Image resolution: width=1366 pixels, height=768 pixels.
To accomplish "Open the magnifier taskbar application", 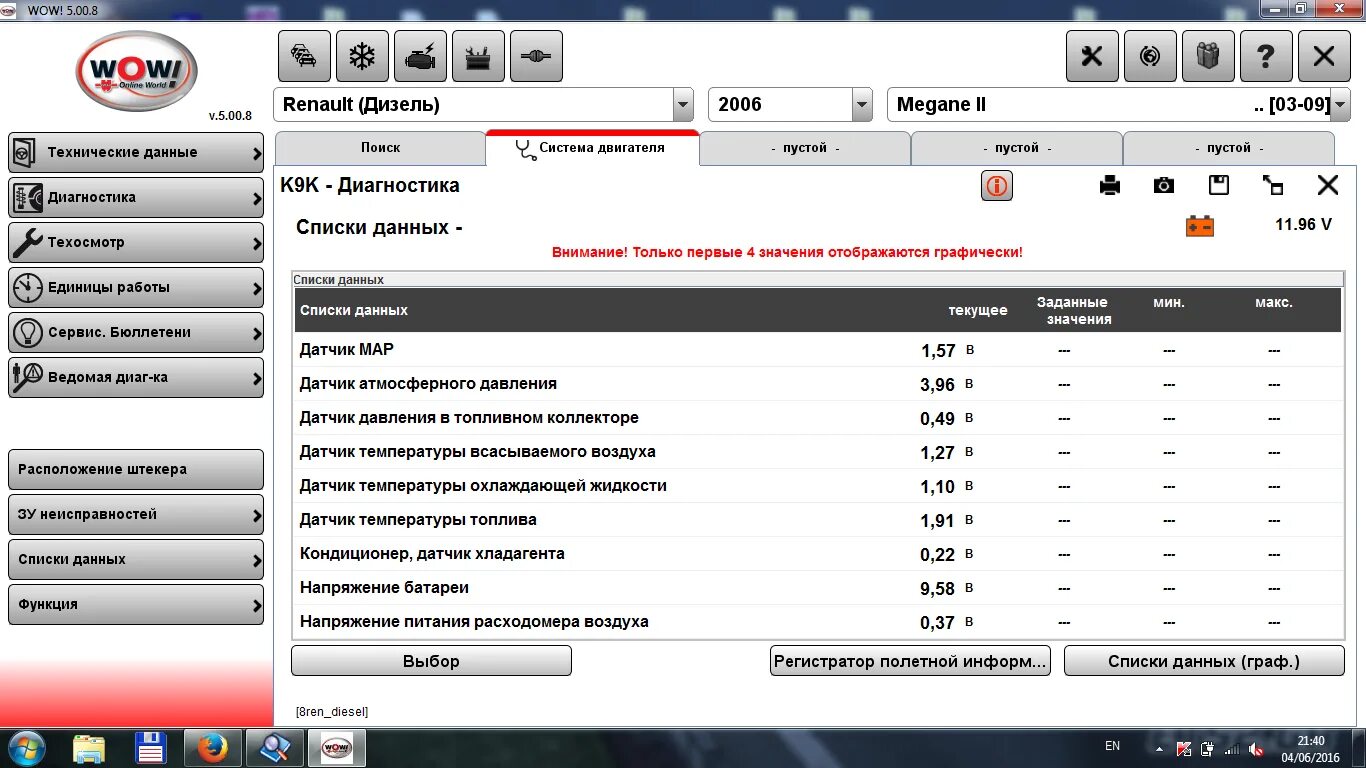I will pyautogui.click(x=274, y=748).
